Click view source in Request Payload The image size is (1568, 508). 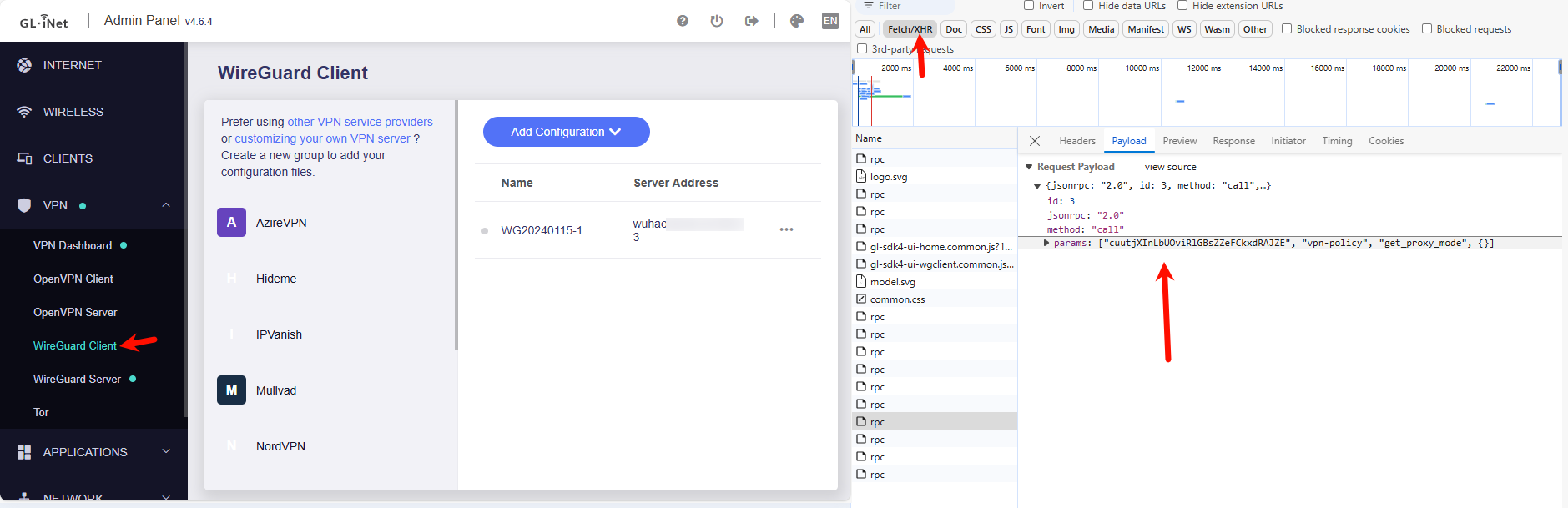(x=1170, y=167)
